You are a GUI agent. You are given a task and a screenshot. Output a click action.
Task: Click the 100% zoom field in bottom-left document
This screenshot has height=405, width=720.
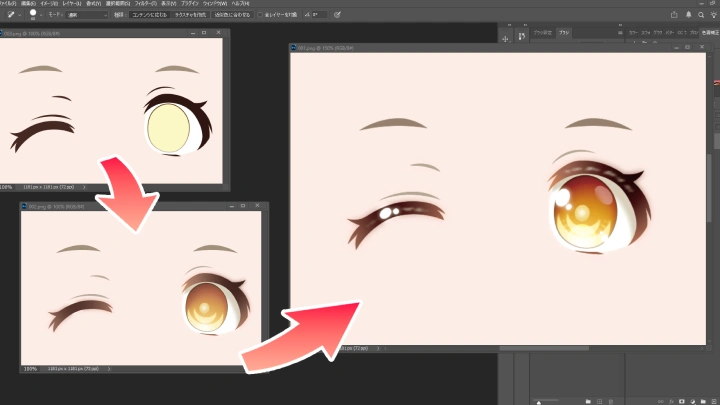(x=30, y=369)
